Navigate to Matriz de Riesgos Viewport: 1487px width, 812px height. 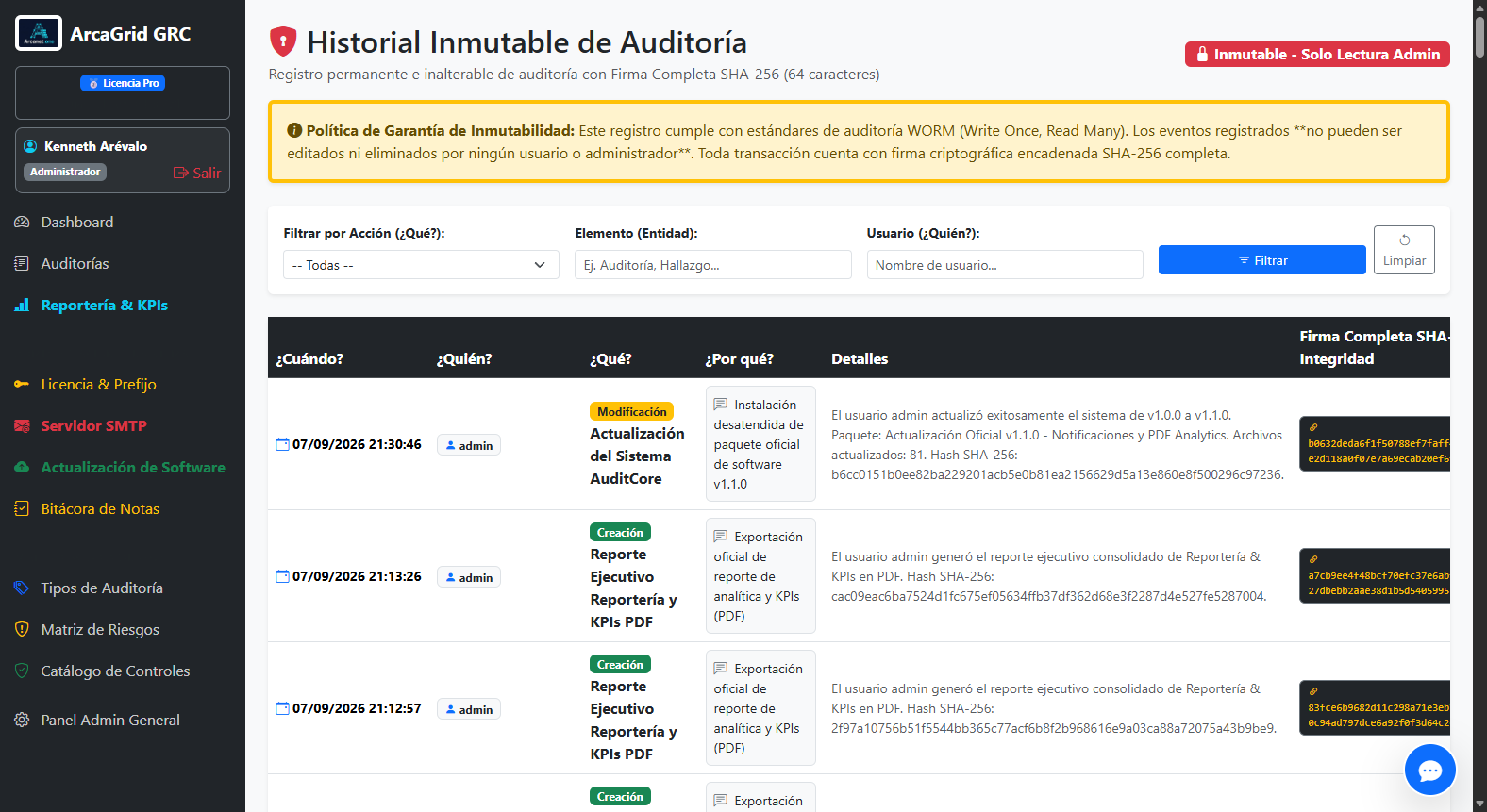coord(100,630)
